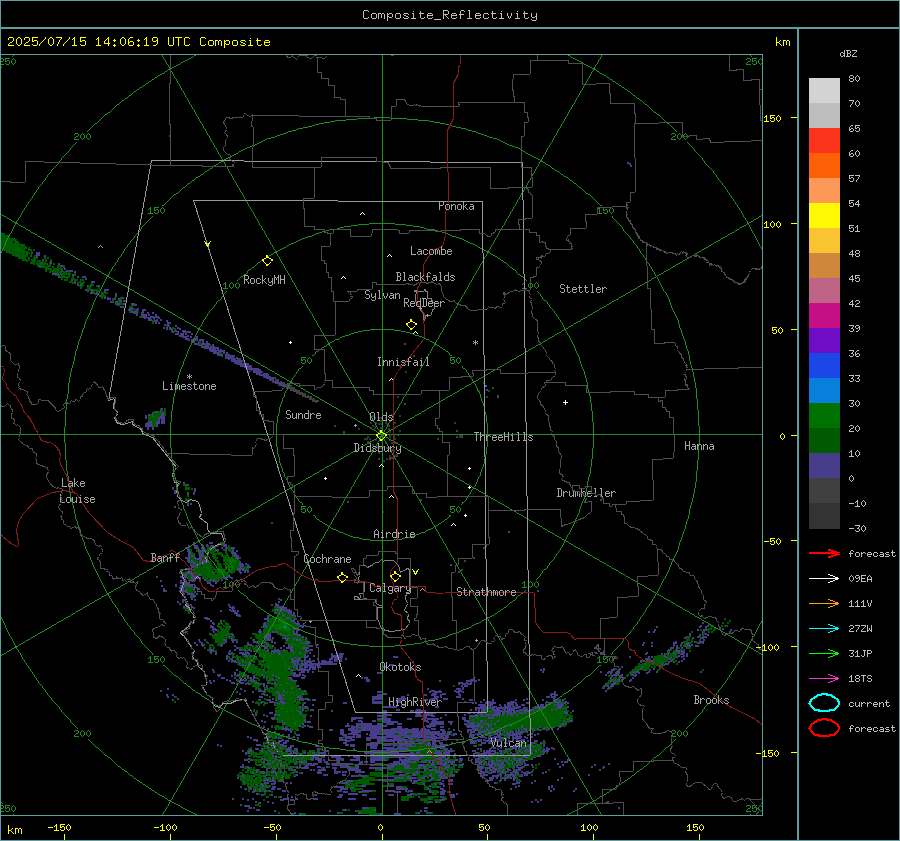Pick the red 60-65 dBZ swatch
This screenshot has height=841, width=900.
click(x=824, y=141)
